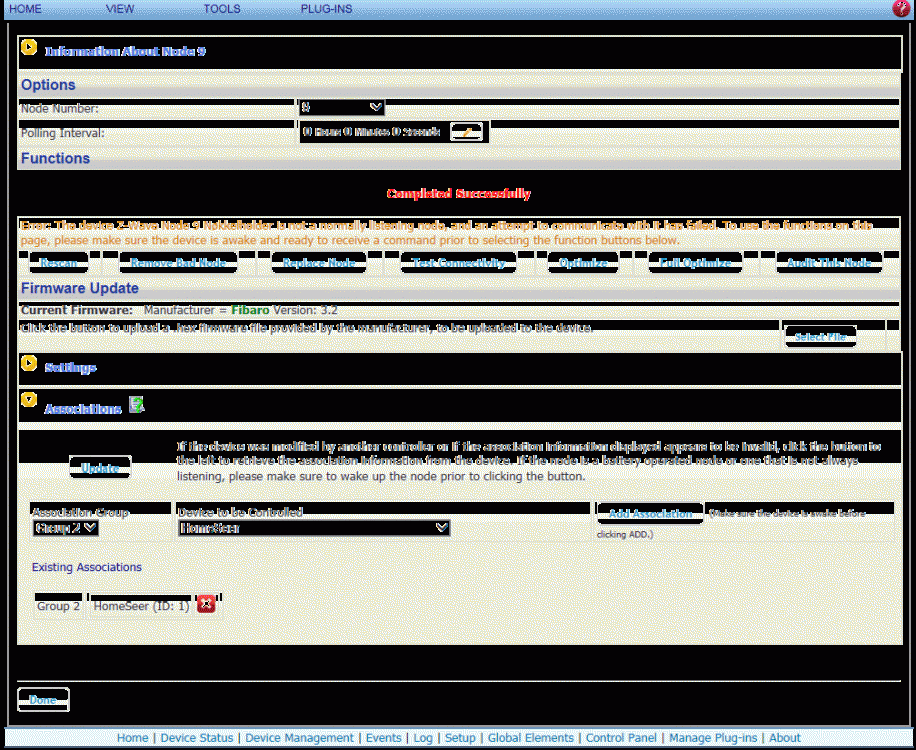The image size is (916, 750).
Task: Open the Node Number dropdown
Action: coord(341,107)
